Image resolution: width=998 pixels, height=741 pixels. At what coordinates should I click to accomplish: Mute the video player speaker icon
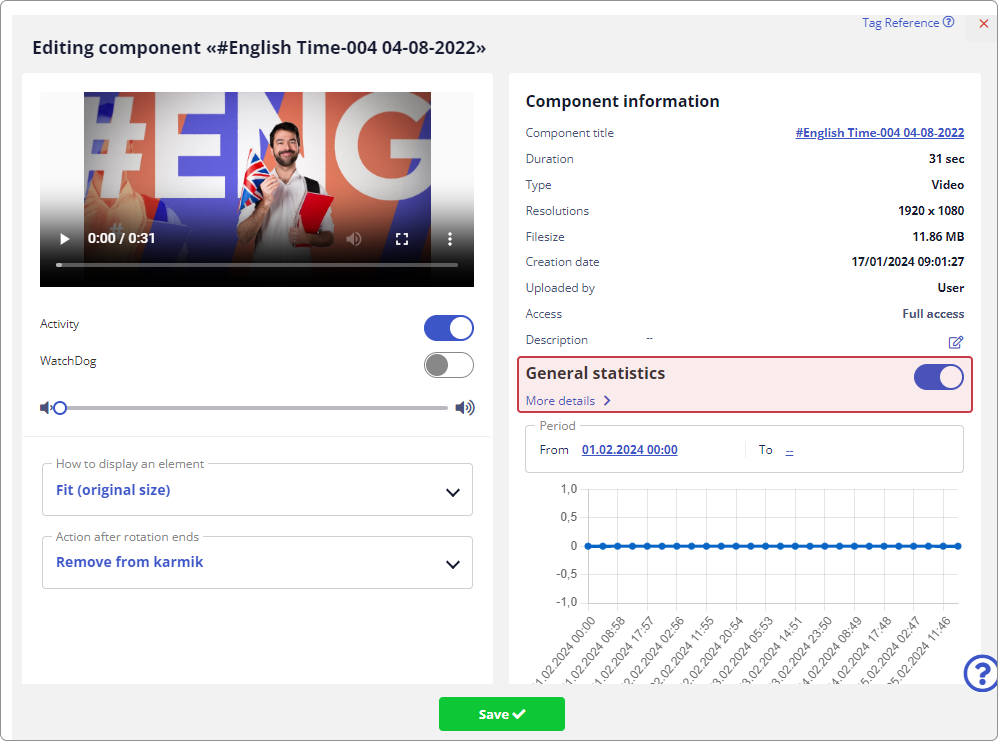(353, 239)
